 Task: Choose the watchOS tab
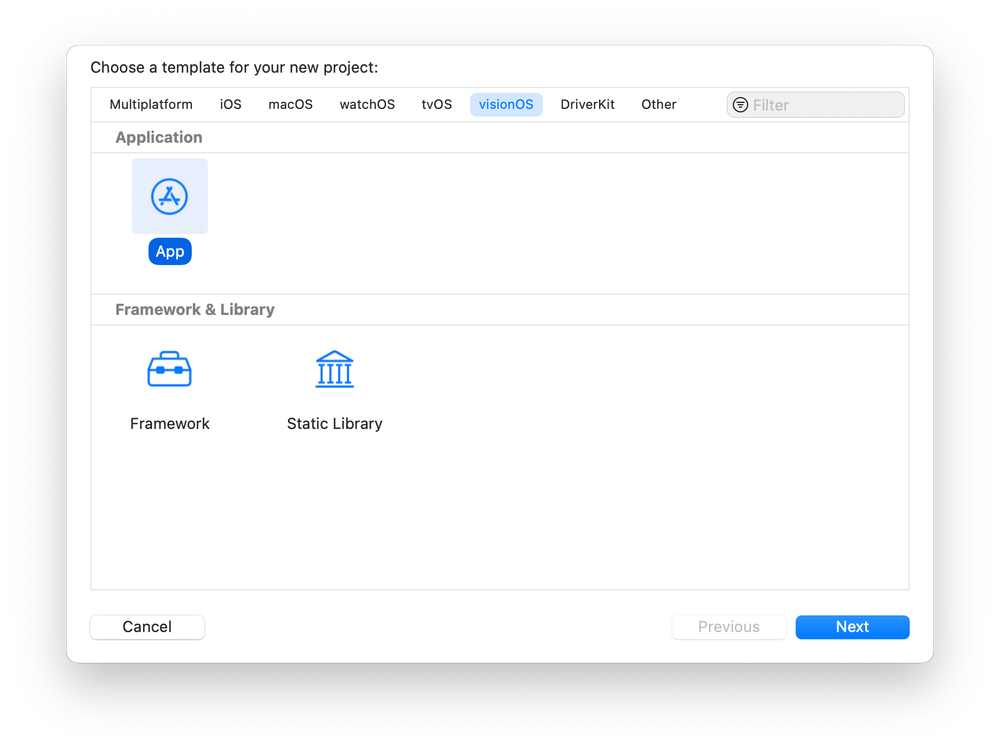pyautogui.click(x=367, y=105)
